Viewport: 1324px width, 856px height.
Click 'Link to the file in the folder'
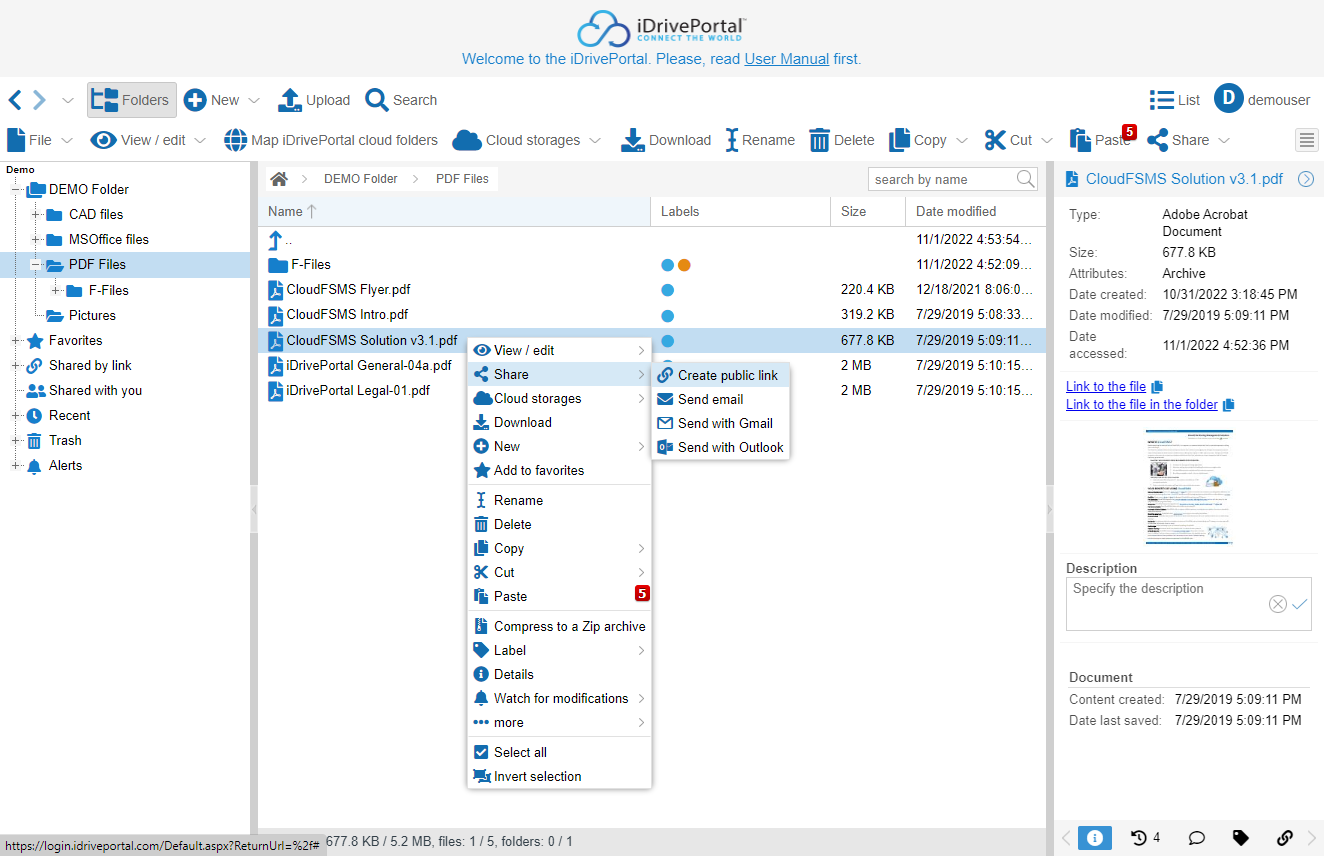pyautogui.click(x=1141, y=405)
